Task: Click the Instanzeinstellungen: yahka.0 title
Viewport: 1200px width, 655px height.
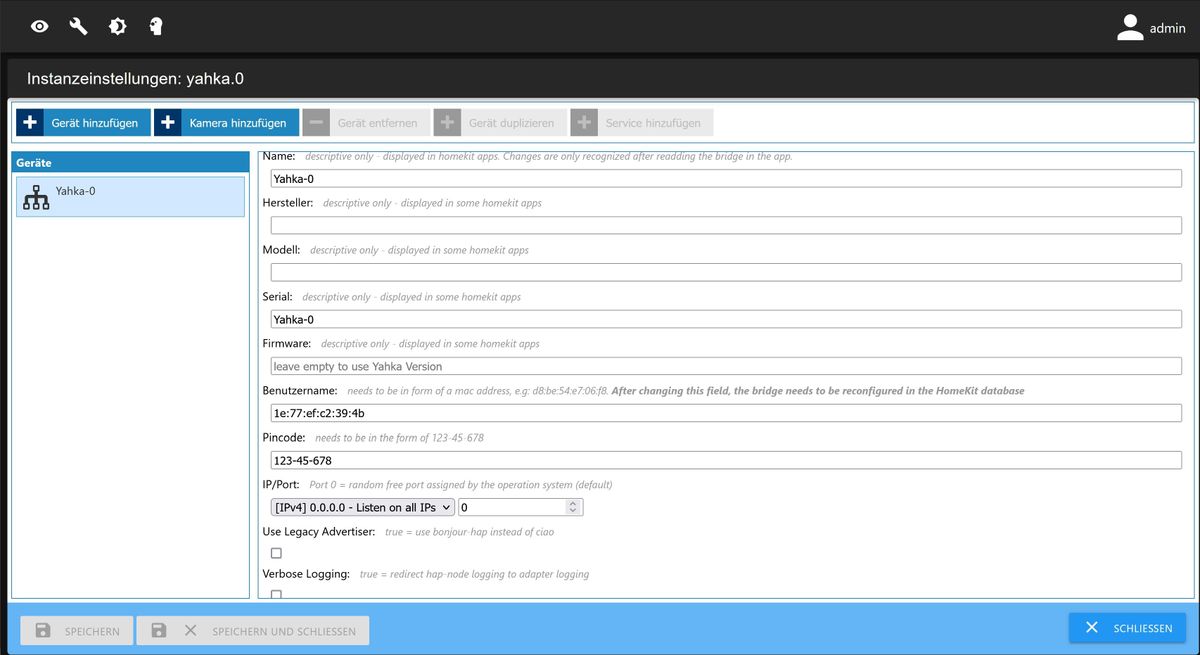Action: click(135, 78)
